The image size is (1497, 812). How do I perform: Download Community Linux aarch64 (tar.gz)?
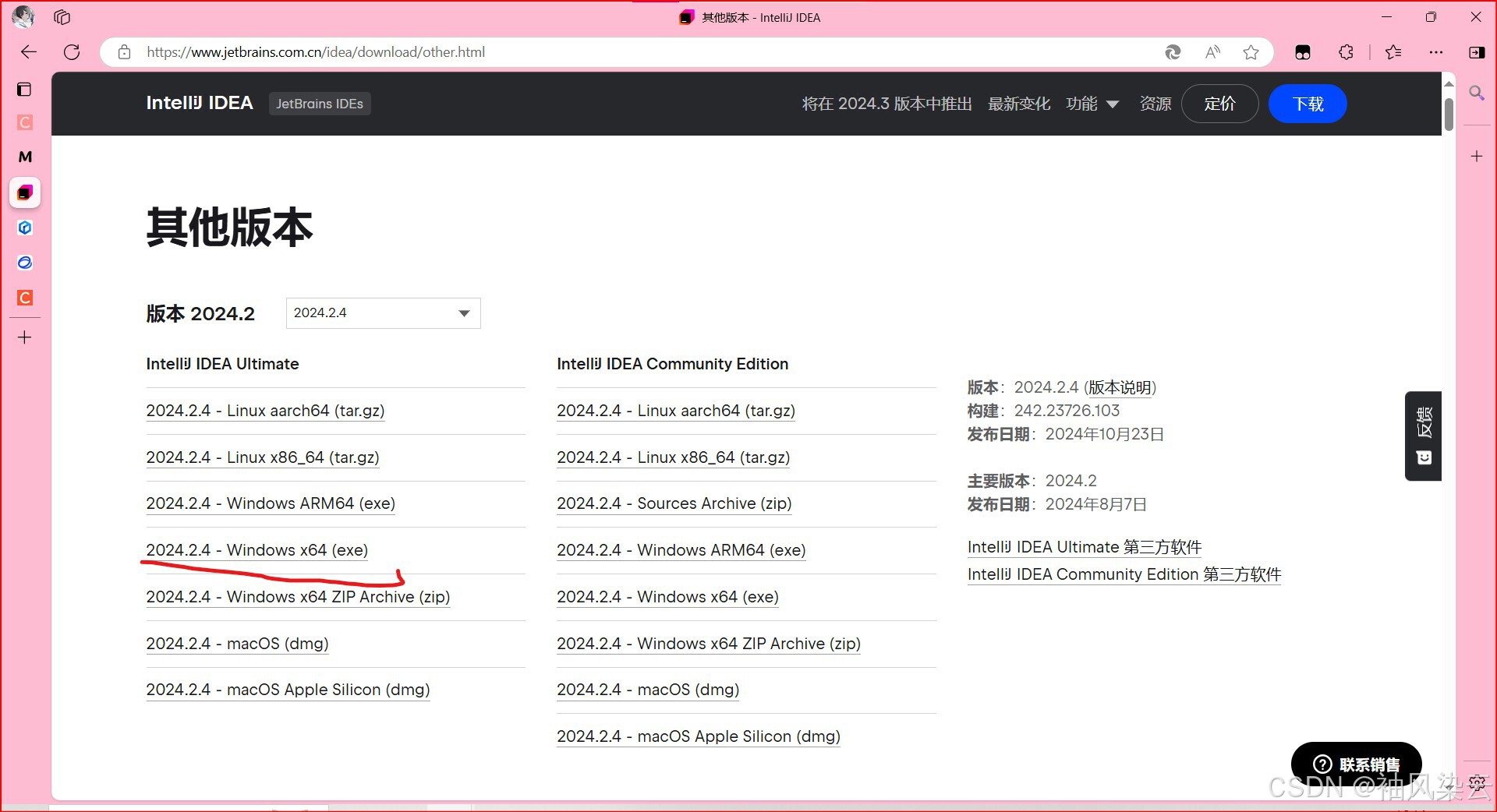pos(676,411)
